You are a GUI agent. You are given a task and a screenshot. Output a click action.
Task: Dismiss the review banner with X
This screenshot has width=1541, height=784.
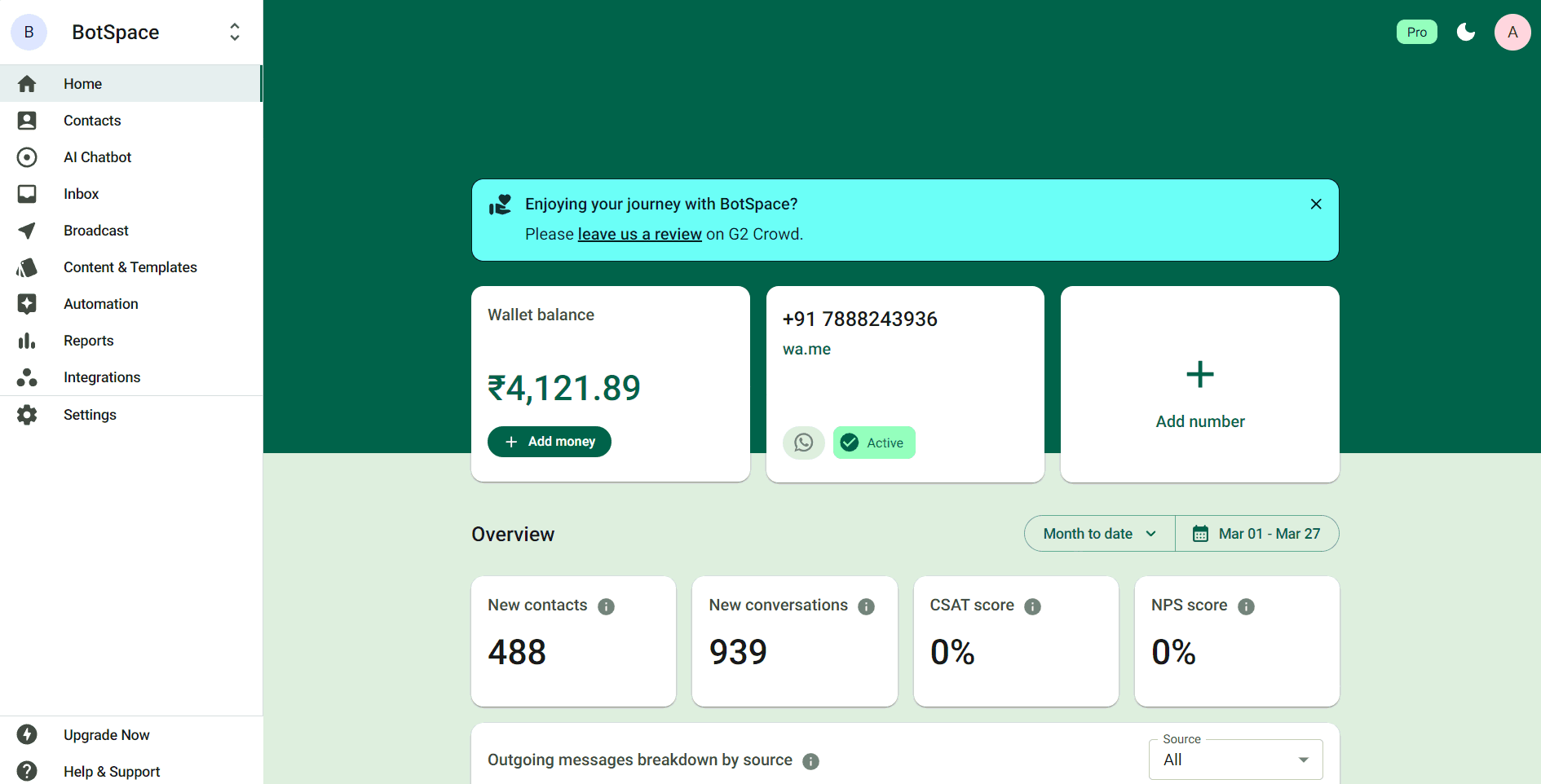pyautogui.click(x=1316, y=204)
